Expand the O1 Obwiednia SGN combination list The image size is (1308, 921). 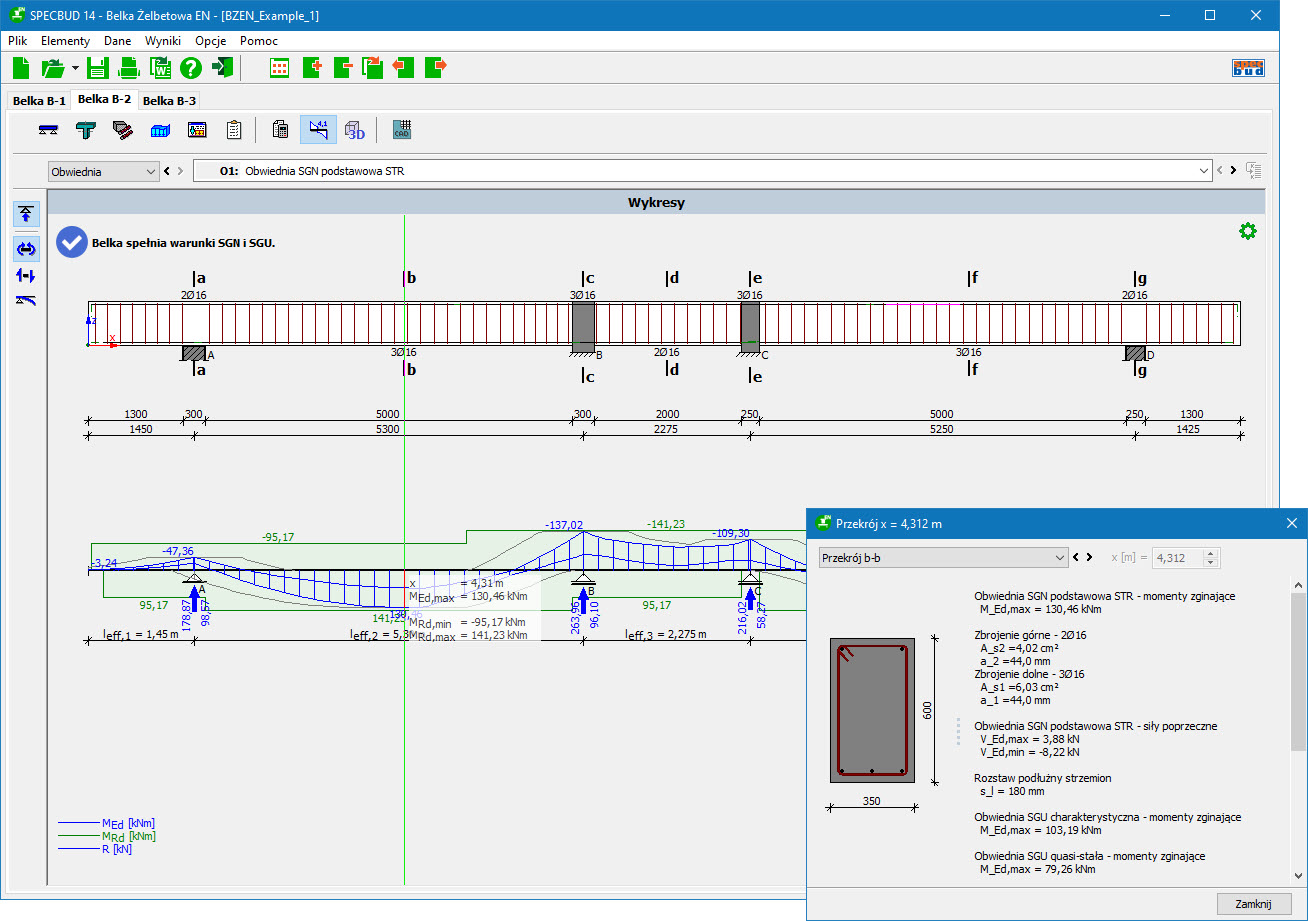pos(1202,171)
